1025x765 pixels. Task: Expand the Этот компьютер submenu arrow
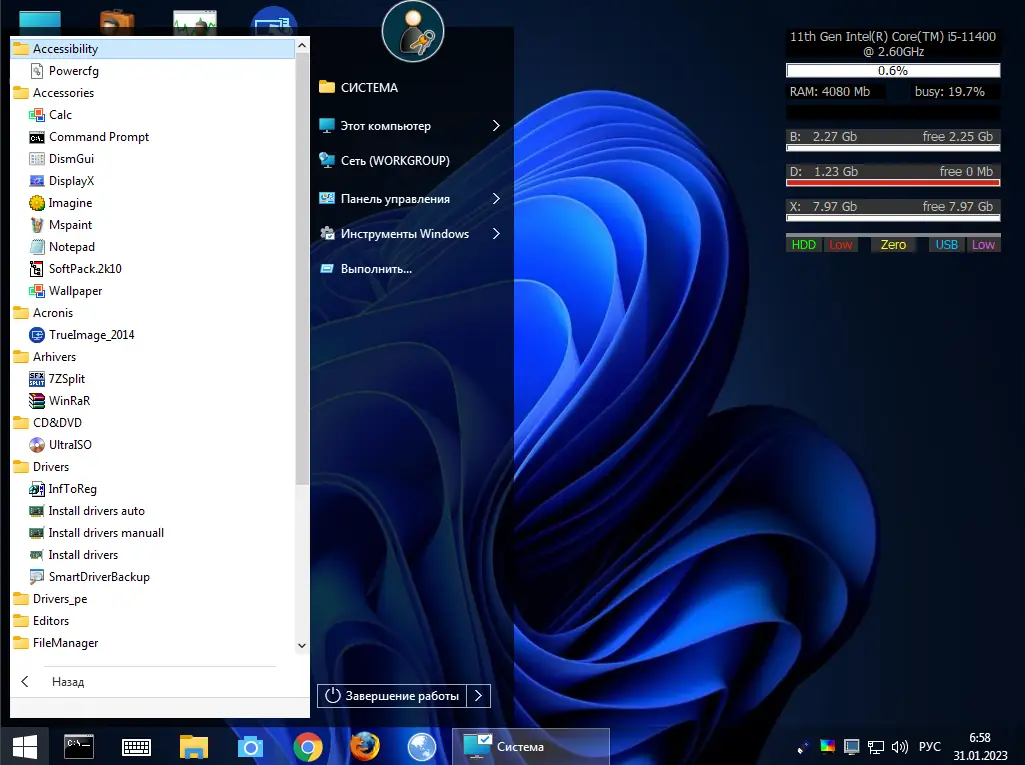click(x=496, y=126)
